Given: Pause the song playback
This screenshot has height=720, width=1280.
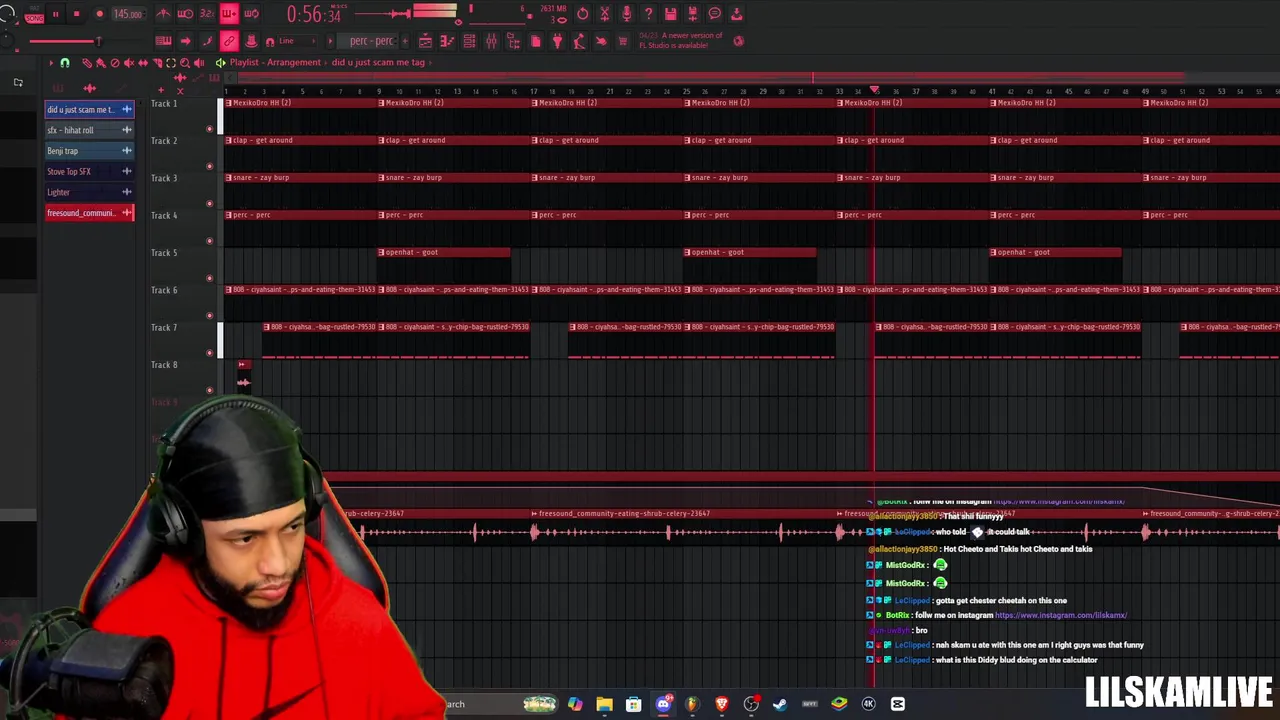Looking at the screenshot, I should (55, 14).
